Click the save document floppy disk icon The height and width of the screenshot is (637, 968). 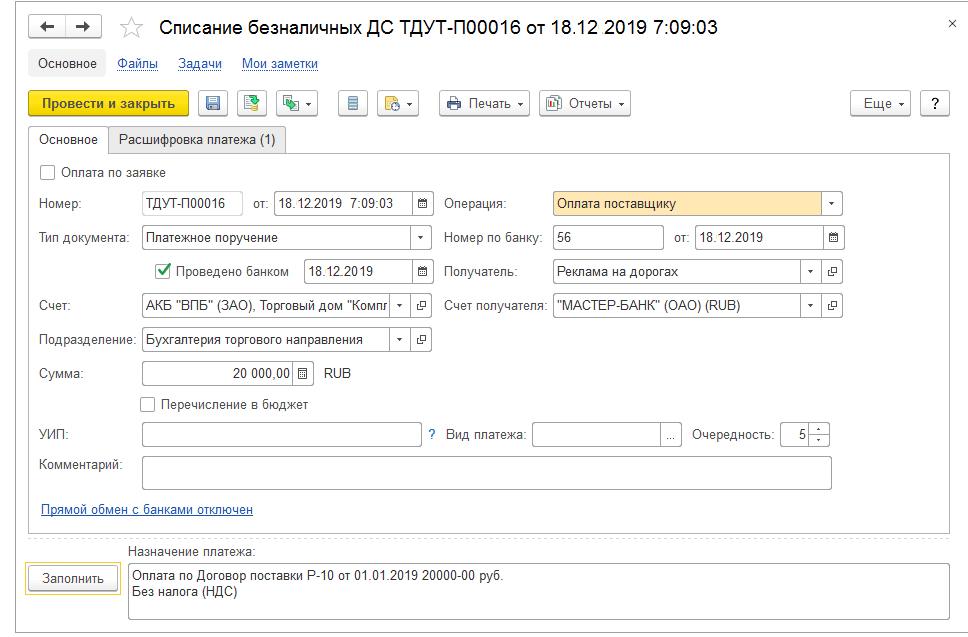point(214,103)
